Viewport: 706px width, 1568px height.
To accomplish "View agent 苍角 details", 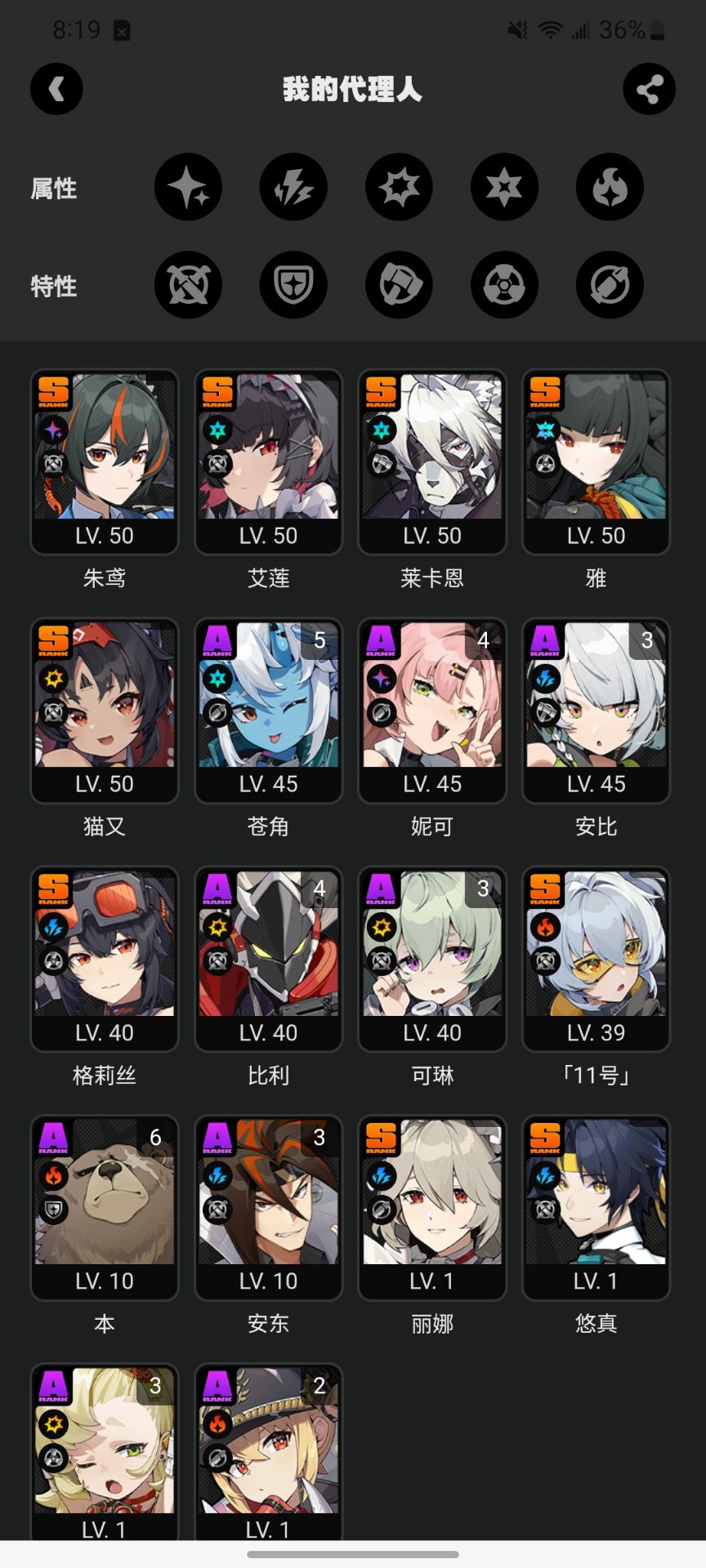I will [x=268, y=710].
